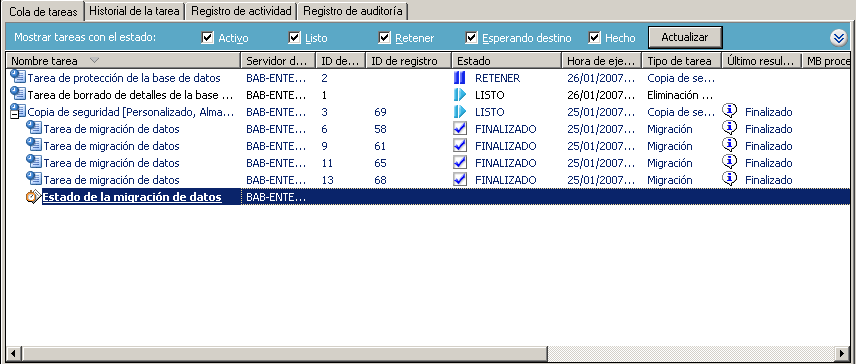Image resolution: width=856 pixels, height=364 pixels.
Task: Open the Registro de actividad tab
Action: (241, 11)
